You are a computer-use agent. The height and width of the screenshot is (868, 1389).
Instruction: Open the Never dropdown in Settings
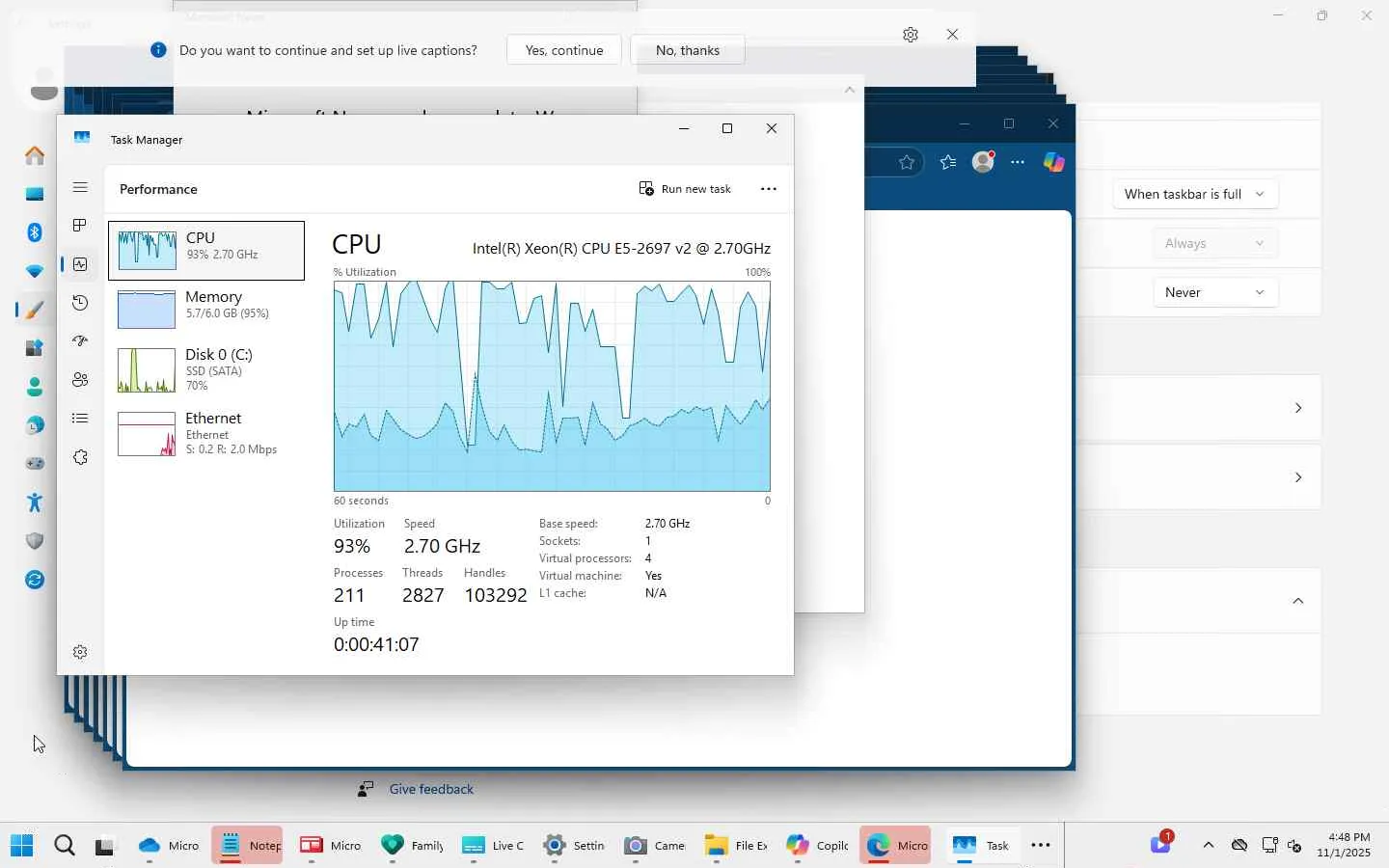pyautogui.click(x=1215, y=292)
